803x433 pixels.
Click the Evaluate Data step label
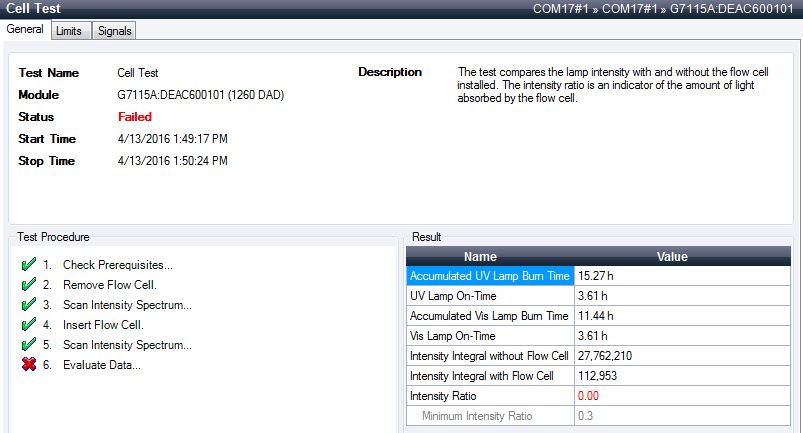click(101, 365)
